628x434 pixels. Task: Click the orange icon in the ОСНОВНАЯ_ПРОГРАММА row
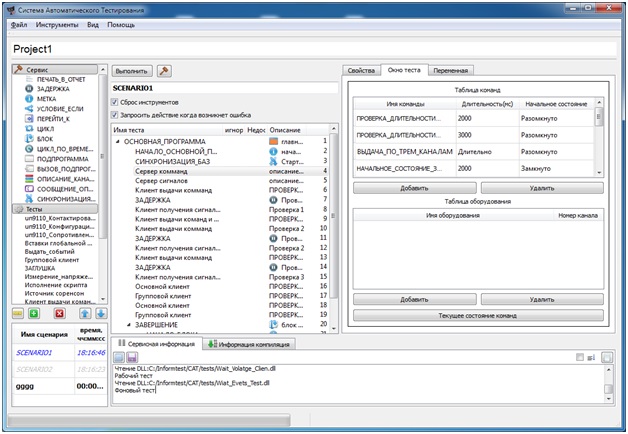point(274,142)
